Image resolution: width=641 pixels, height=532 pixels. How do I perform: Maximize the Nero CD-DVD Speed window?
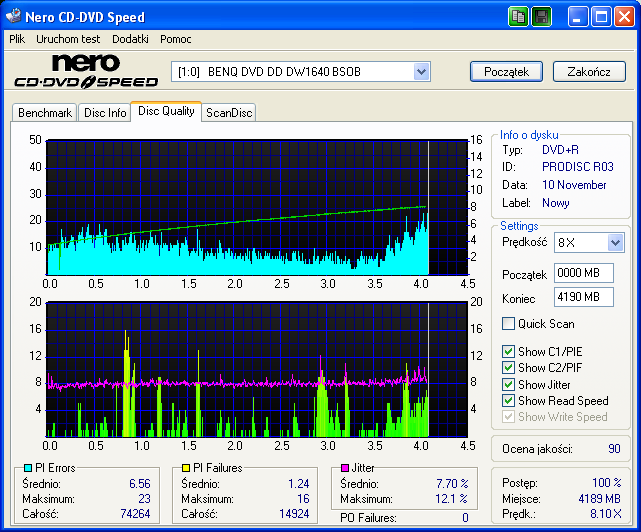pyautogui.click(x=601, y=17)
